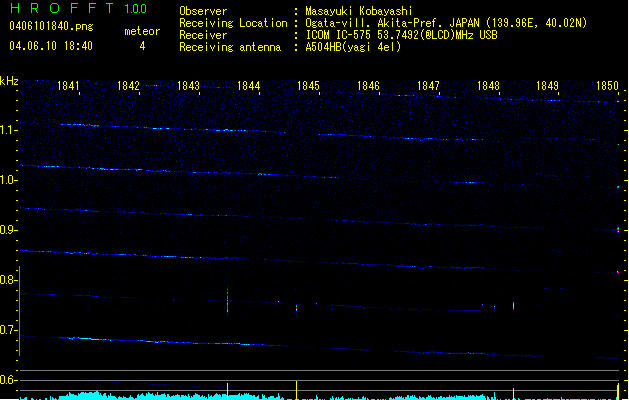
Task: Click the 1848 time axis marker
Action: (x=488, y=86)
